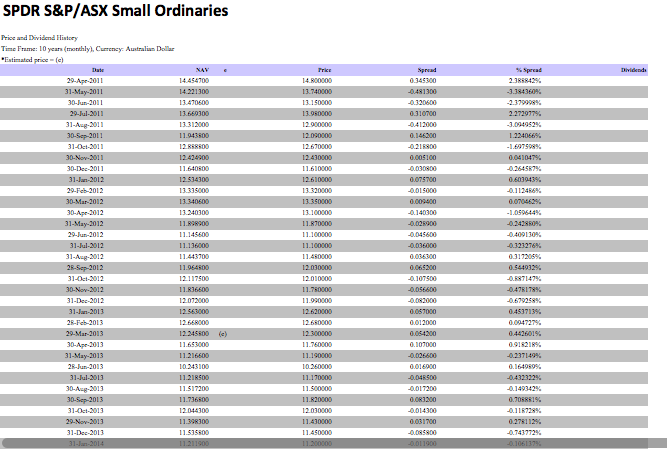Select the 31-Jul-2013 date cell
667x449 pixels.
click(86, 378)
